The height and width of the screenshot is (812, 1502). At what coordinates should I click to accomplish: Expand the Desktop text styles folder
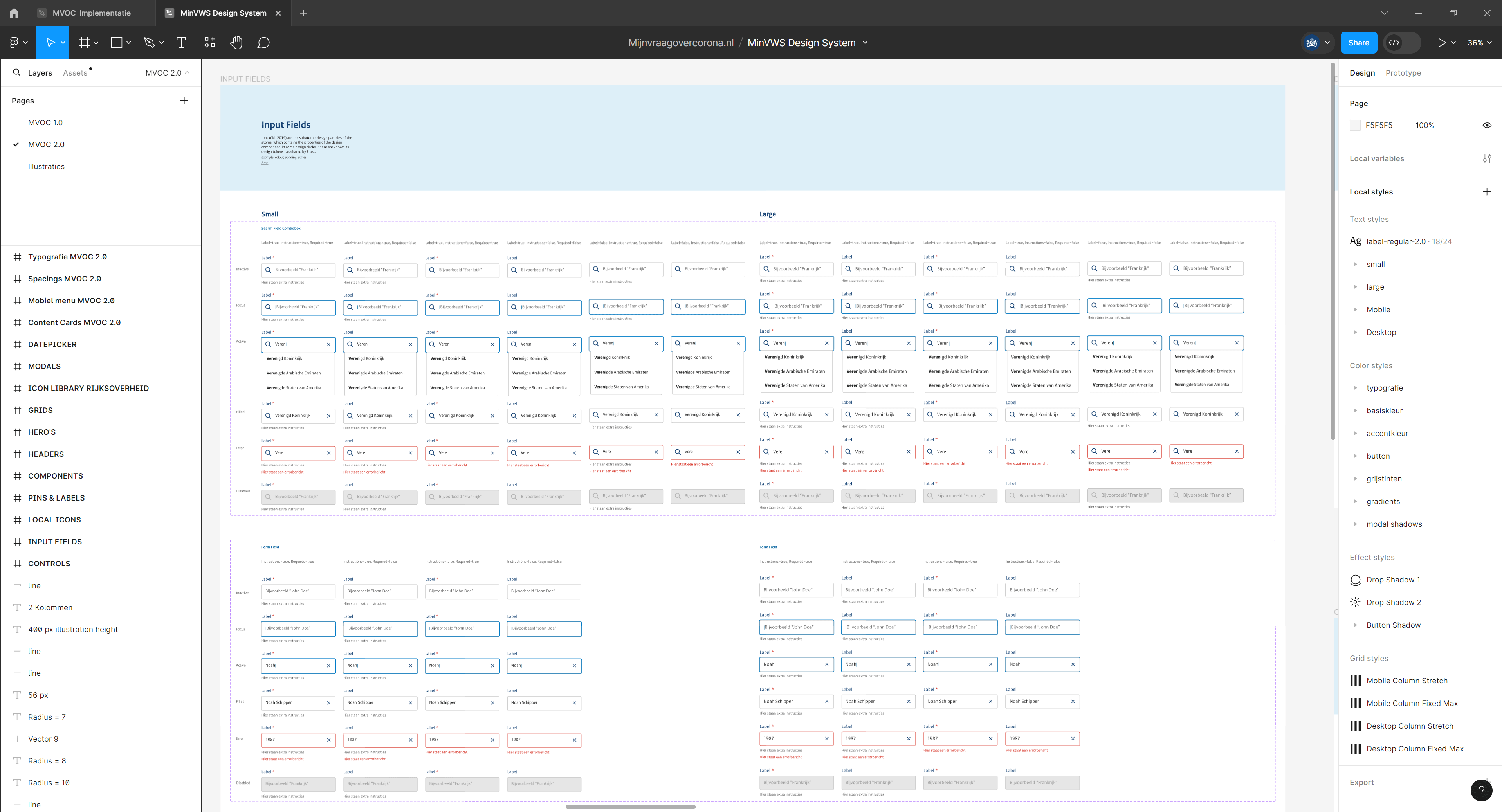click(x=1355, y=332)
